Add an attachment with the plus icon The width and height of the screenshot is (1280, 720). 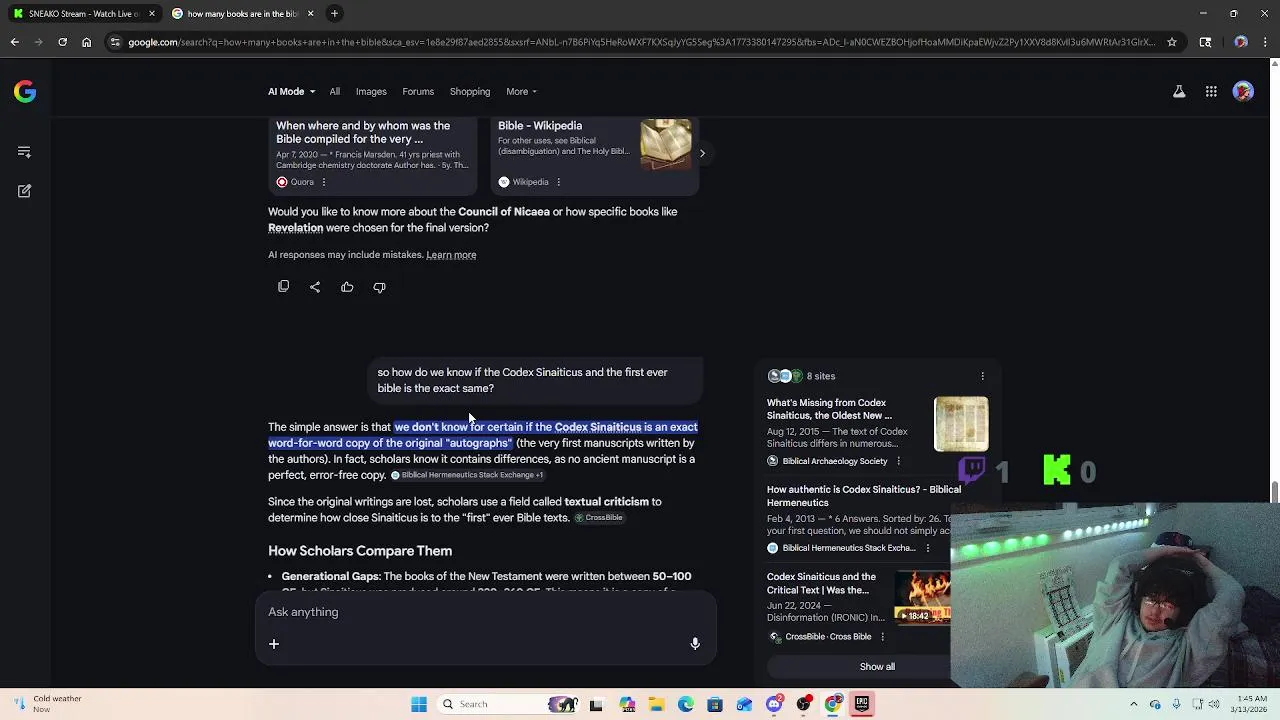coord(273,644)
